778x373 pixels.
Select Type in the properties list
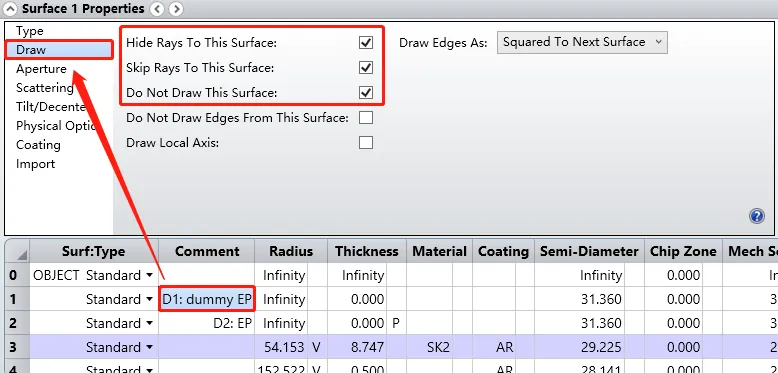(x=30, y=31)
